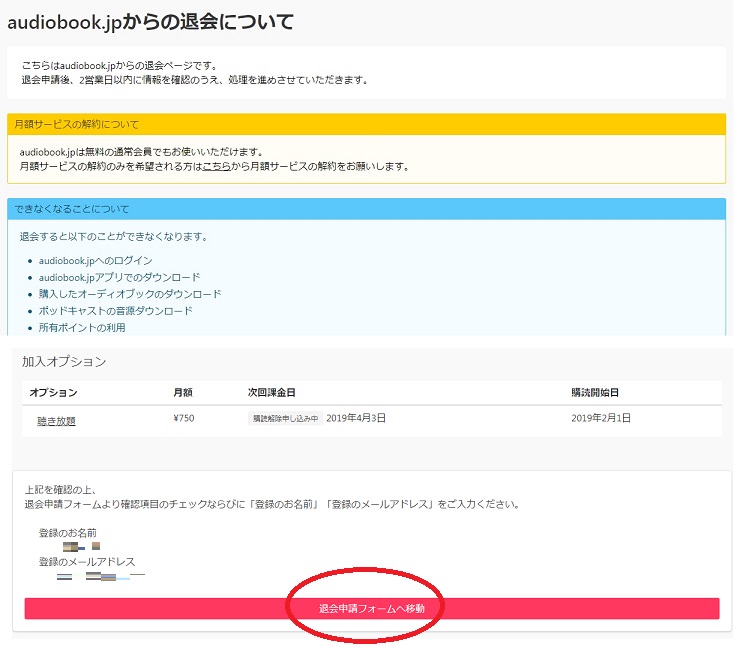This screenshot has width=755, height=647.
Task: Click the 退会申請フォームへ移動 button
Action: click(372, 608)
